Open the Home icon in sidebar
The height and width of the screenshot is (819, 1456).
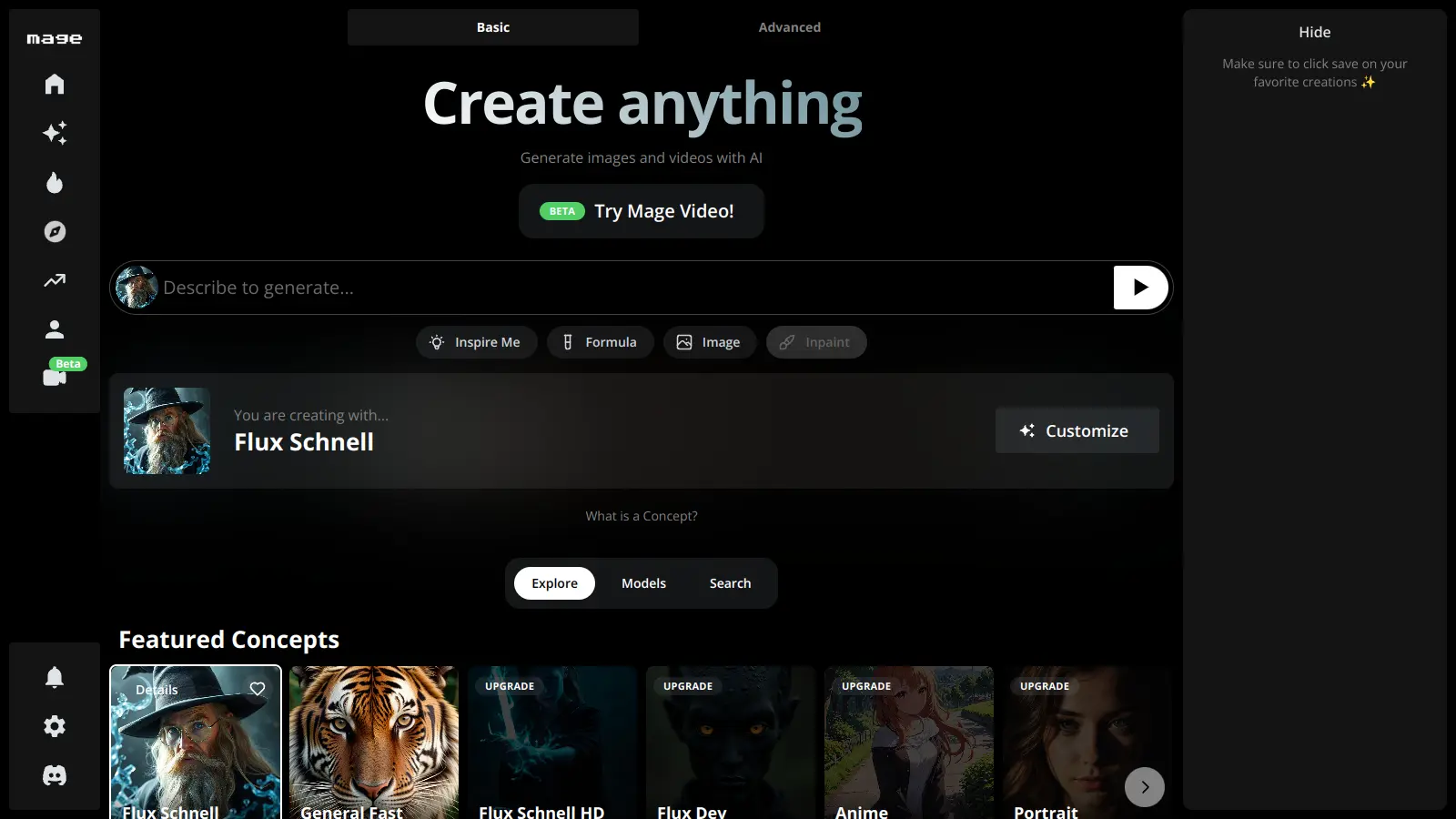tap(55, 85)
